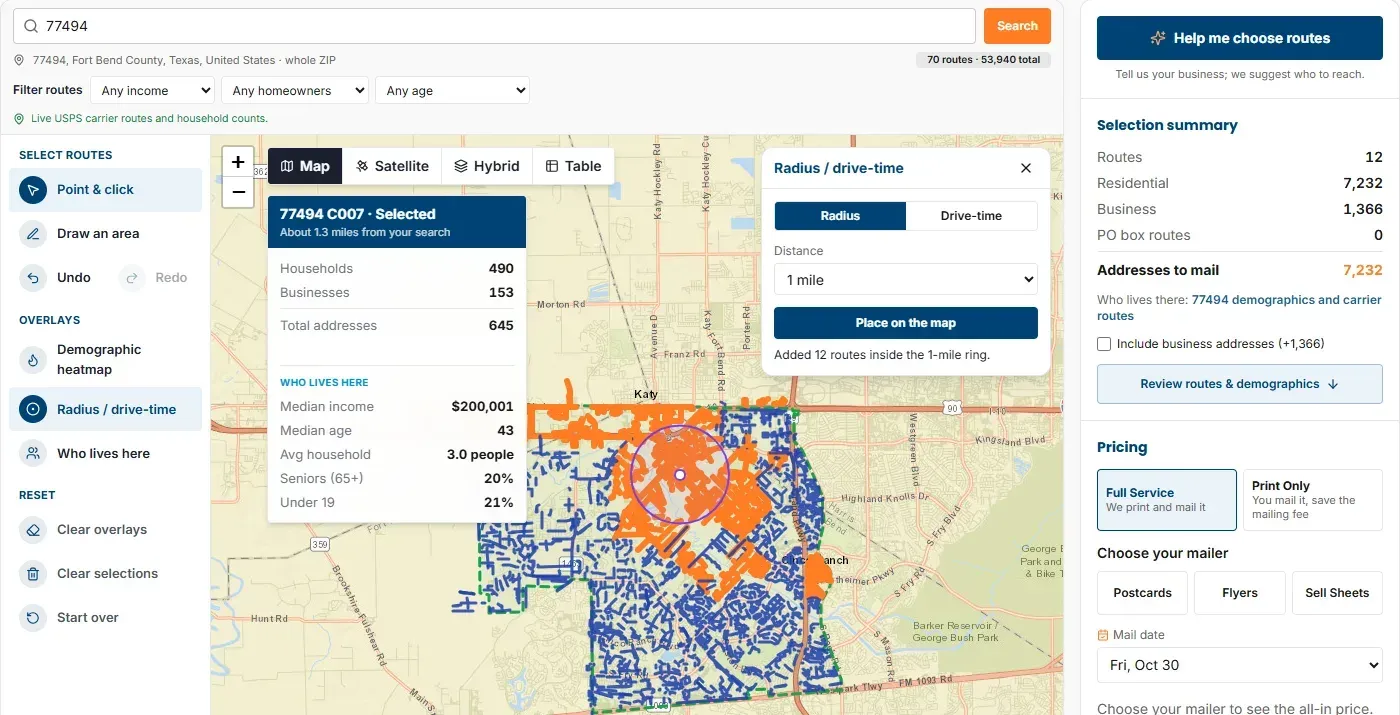This screenshot has height=715, width=1400.
Task: Click the Demographic heatmap flame icon
Action: pyautogui.click(x=33, y=360)
